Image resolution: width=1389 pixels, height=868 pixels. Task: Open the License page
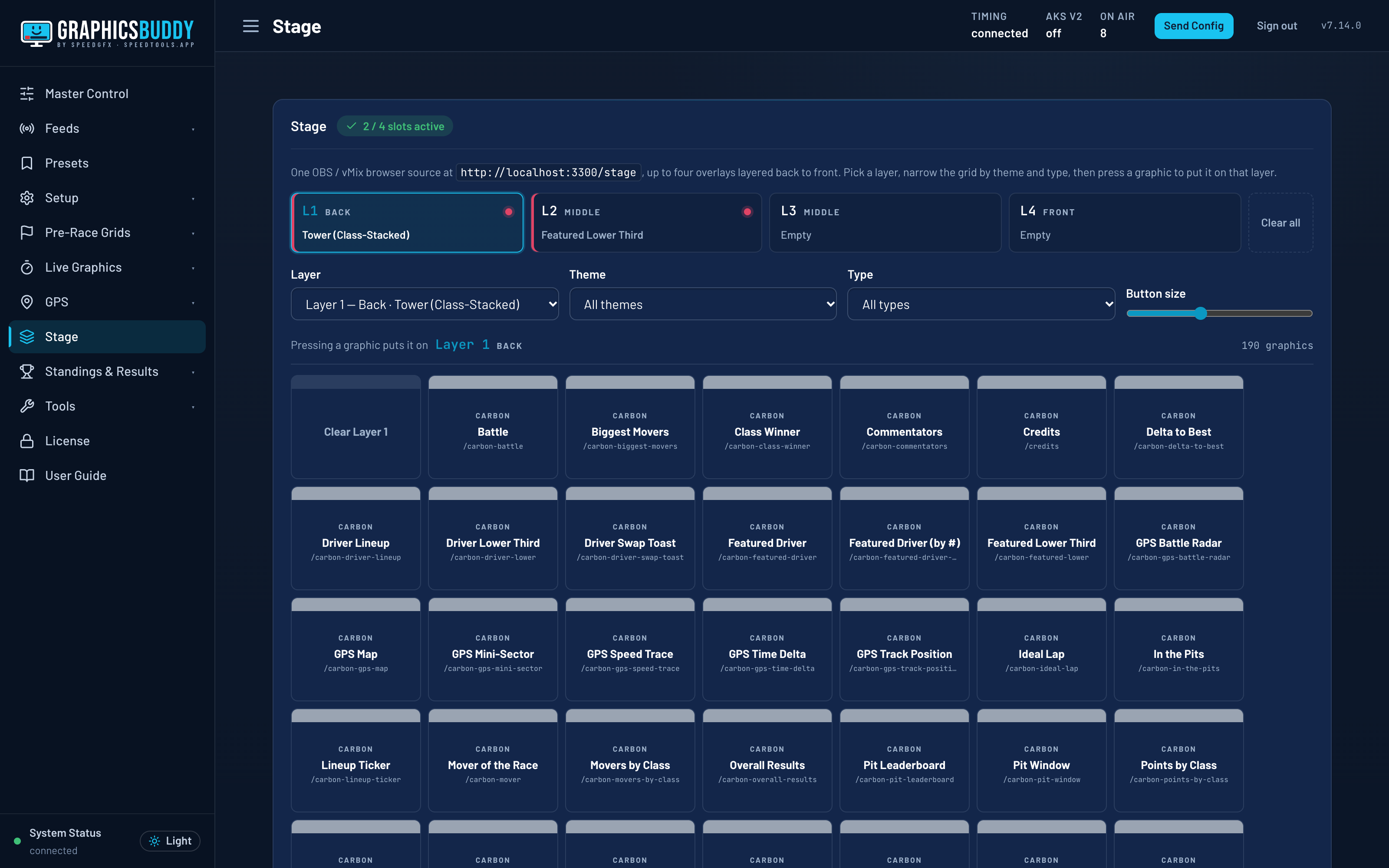coord(107,441)
